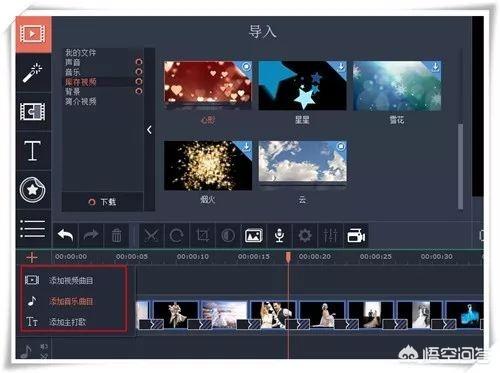Screen dimensions: 500x373
Task: Collapse the category panel with left chevron
Action: pyautogui.click(x=149, y=130)
